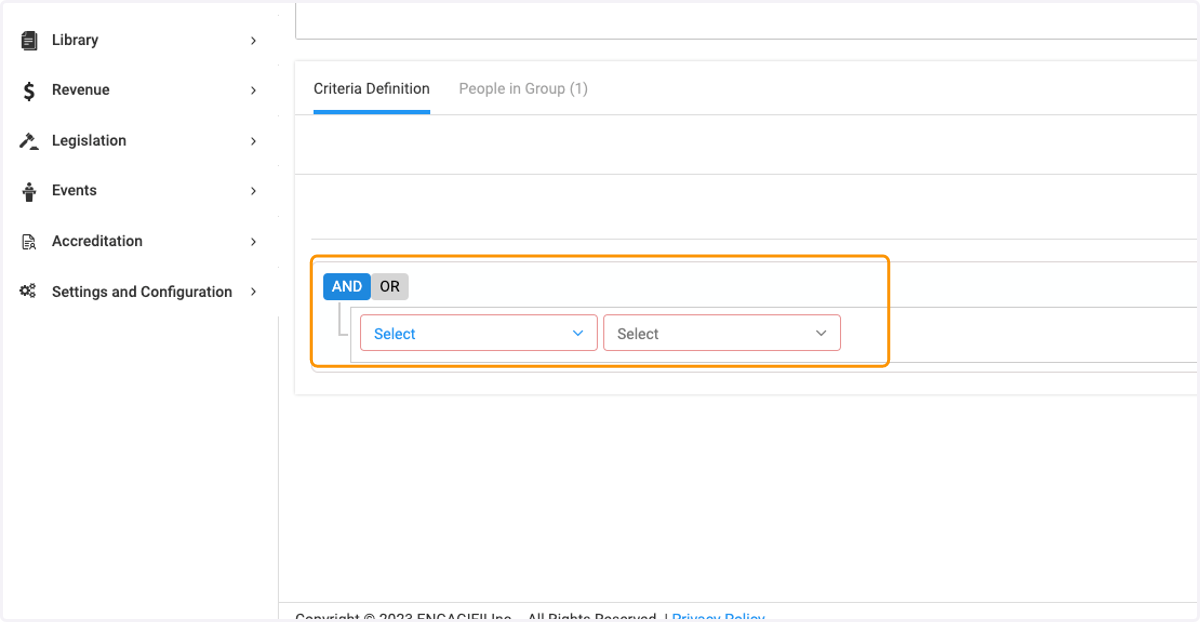This screenshot has width=1200, height=622.
Task: Switch to the Criteria Definition tab
Action: [x=372, y=89]
